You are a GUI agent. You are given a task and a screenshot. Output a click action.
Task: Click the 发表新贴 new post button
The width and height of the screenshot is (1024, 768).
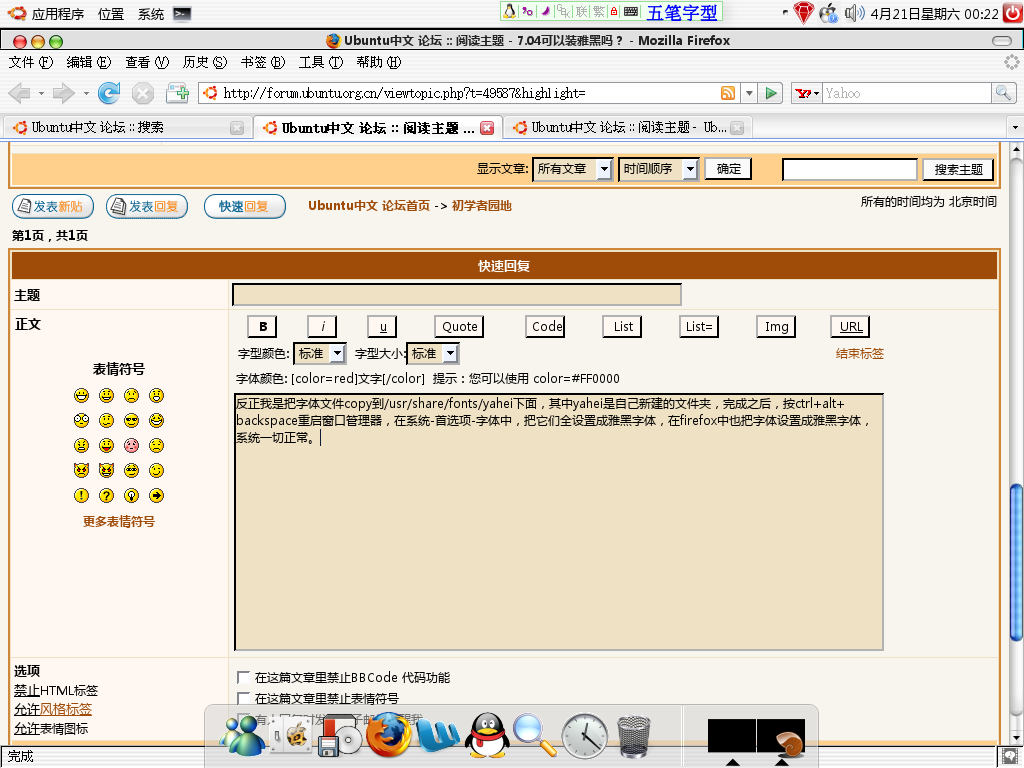point(53,206)
